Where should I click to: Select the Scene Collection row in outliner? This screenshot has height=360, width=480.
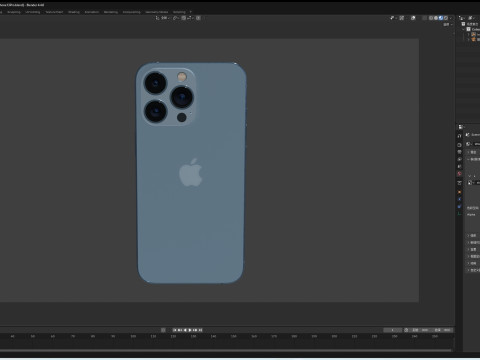[471, 24]
